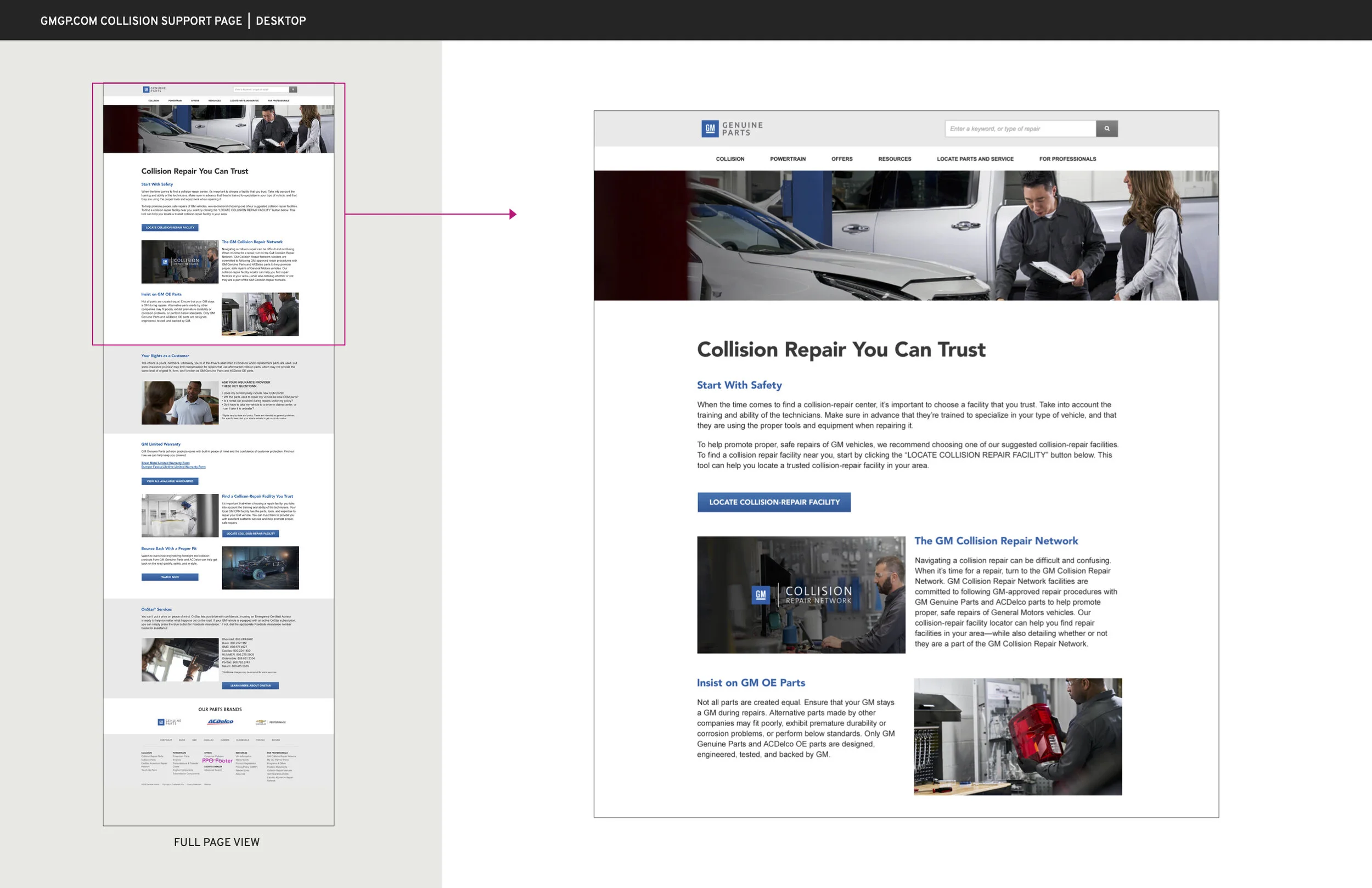This screenshot has width=1372, height=888.
Task: Click 'Your Rights as a Customer' heading
Action: pyautogui.click(x=165, y=356)
